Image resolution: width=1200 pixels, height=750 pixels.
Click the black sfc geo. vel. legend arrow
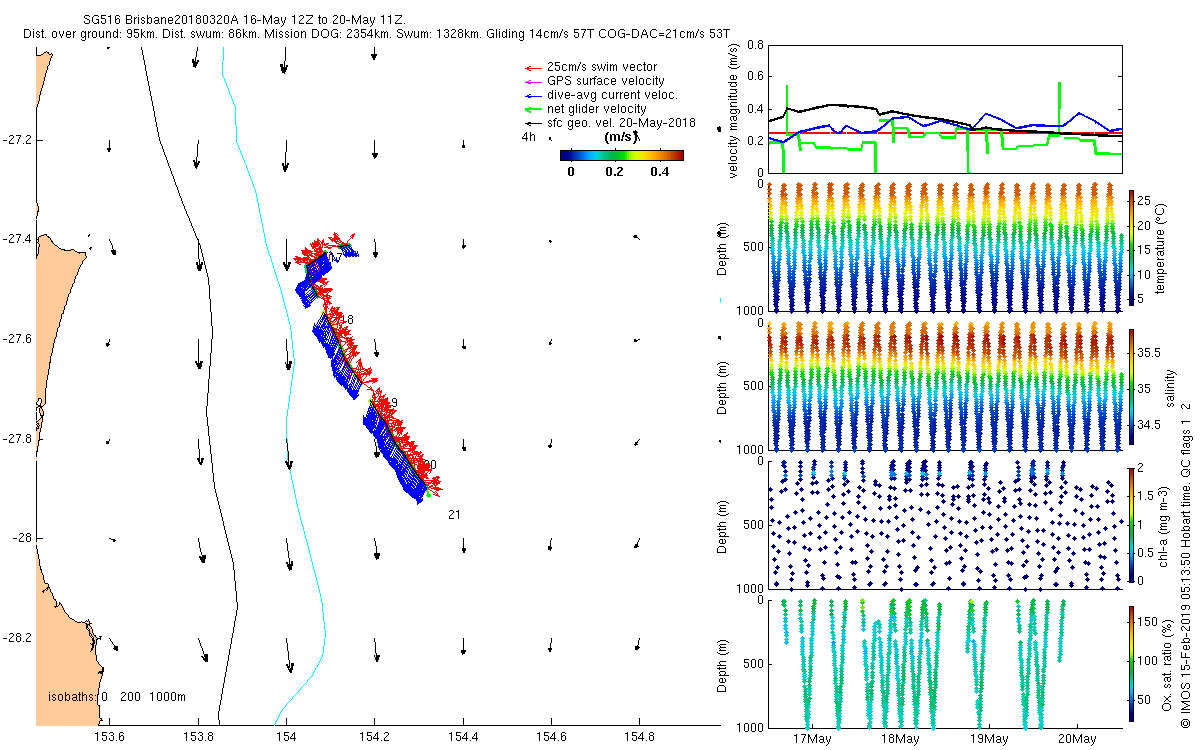(530, 123)
